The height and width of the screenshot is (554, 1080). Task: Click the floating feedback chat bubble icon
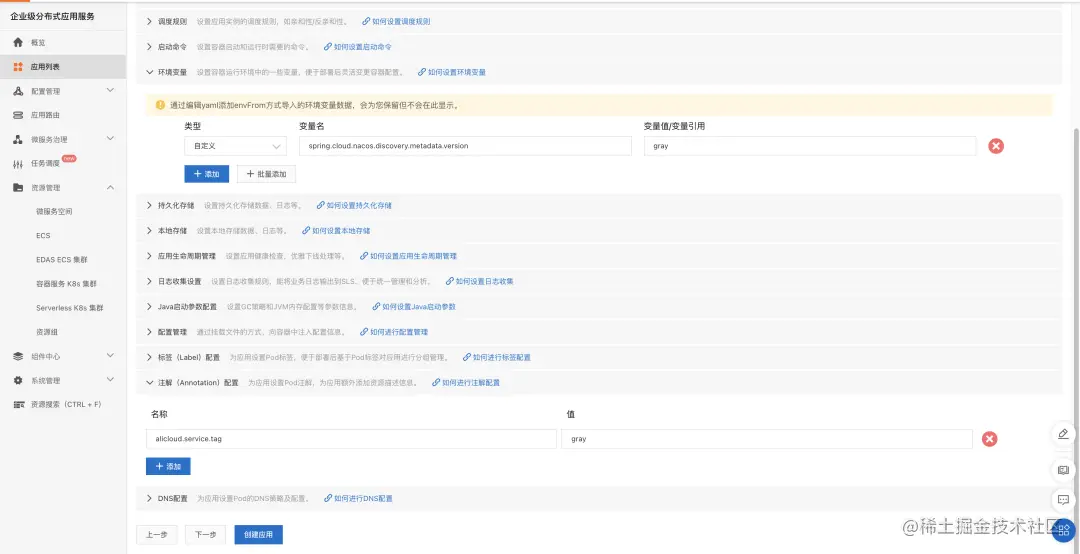(1063, 499)
